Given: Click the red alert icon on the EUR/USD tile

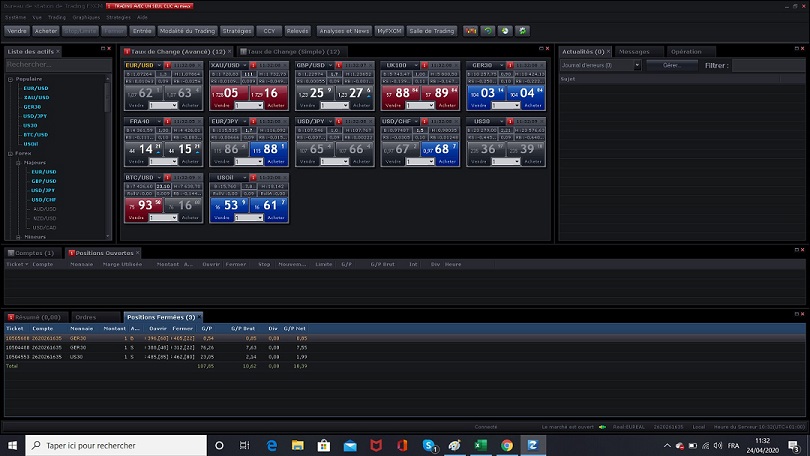Looking at the screenshot, I should [x=166, y=65].
